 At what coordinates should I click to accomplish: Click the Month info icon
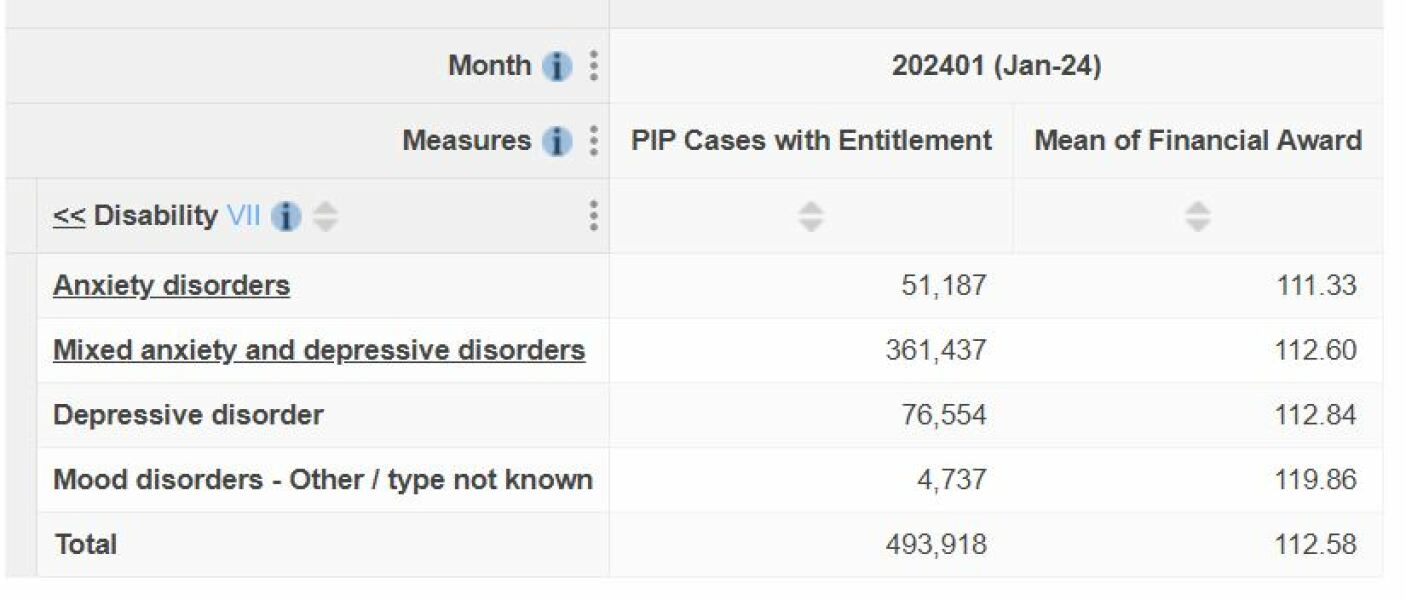click(x=557, y=67)
